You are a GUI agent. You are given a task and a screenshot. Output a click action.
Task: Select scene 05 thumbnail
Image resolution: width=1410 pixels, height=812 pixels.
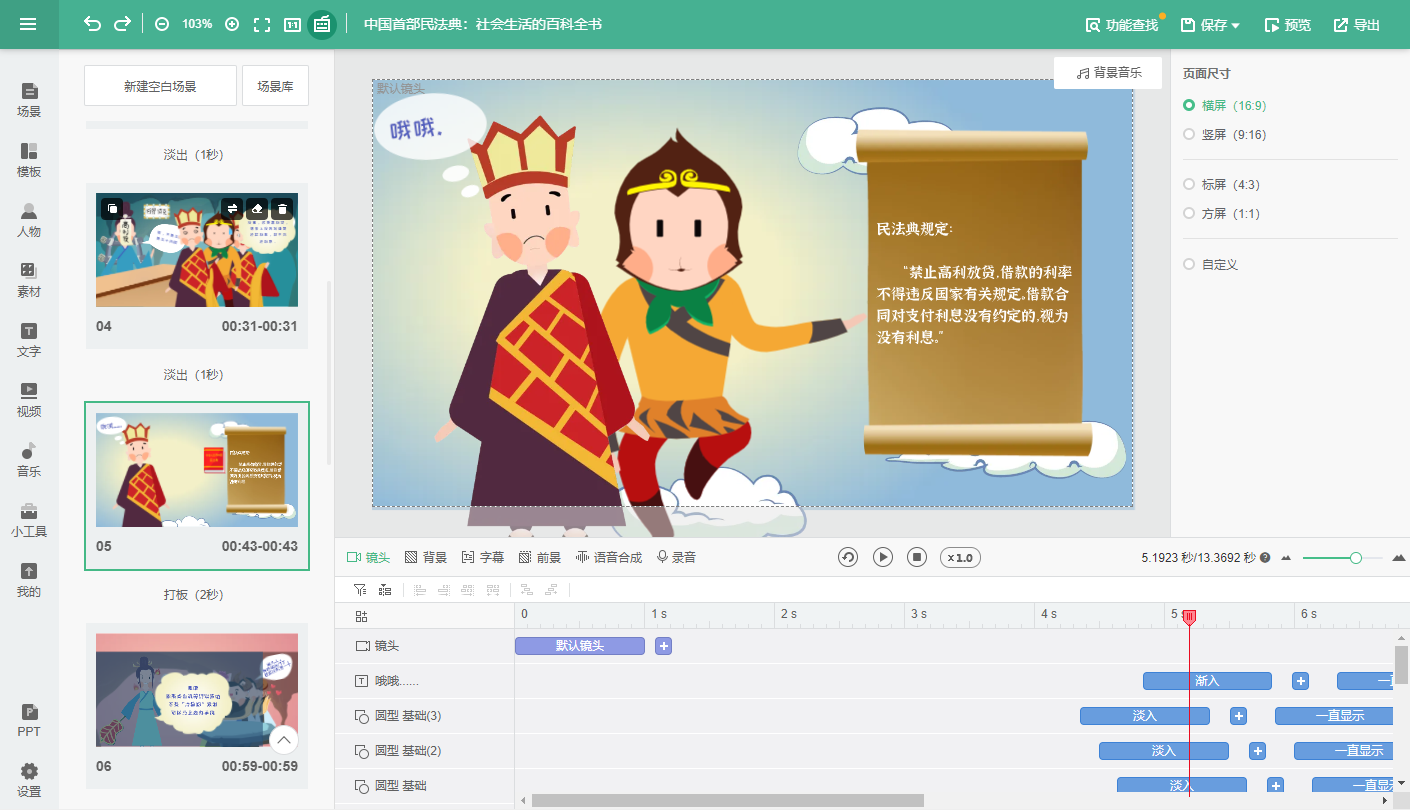click(197, 470)
